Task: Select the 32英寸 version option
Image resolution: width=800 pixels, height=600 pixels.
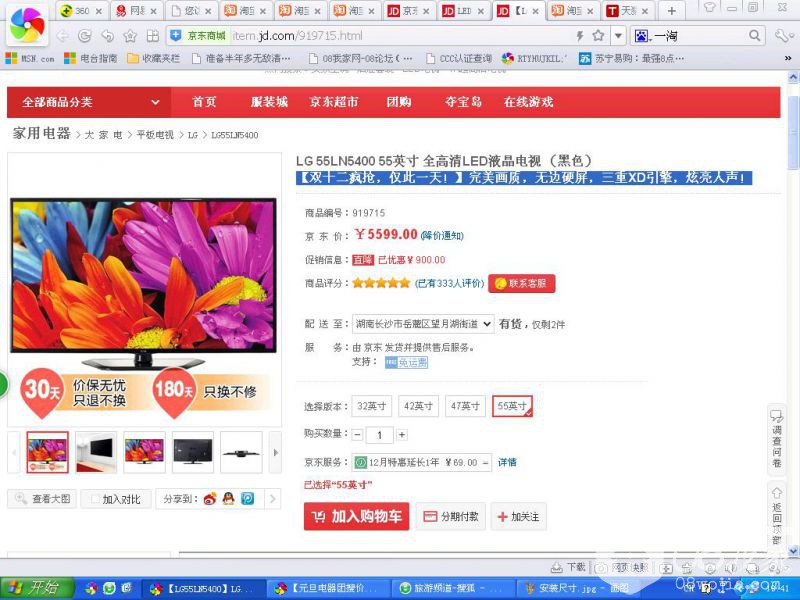Action: (372, 406)
